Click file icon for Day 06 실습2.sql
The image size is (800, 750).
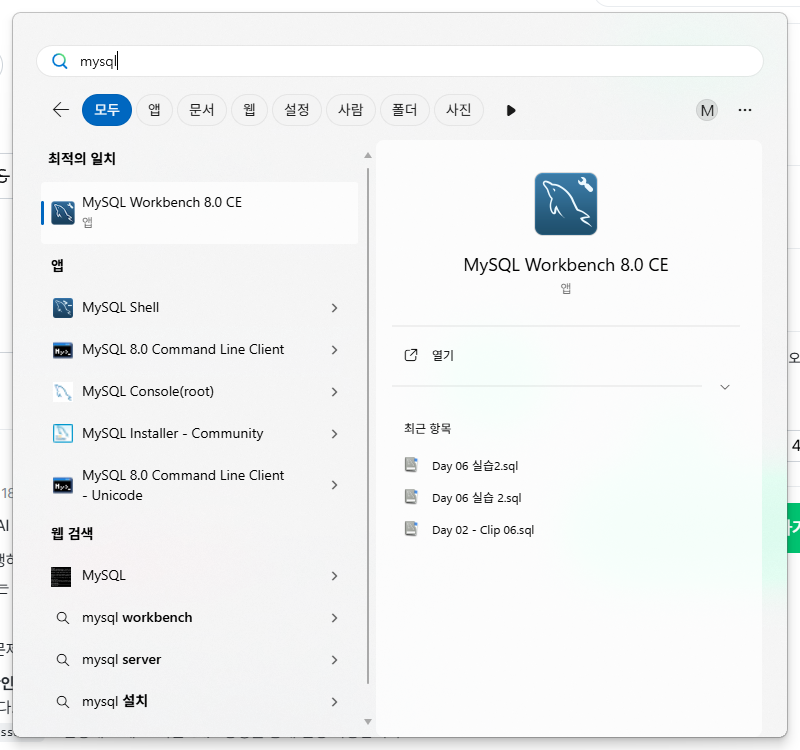[x=411, y=465]
